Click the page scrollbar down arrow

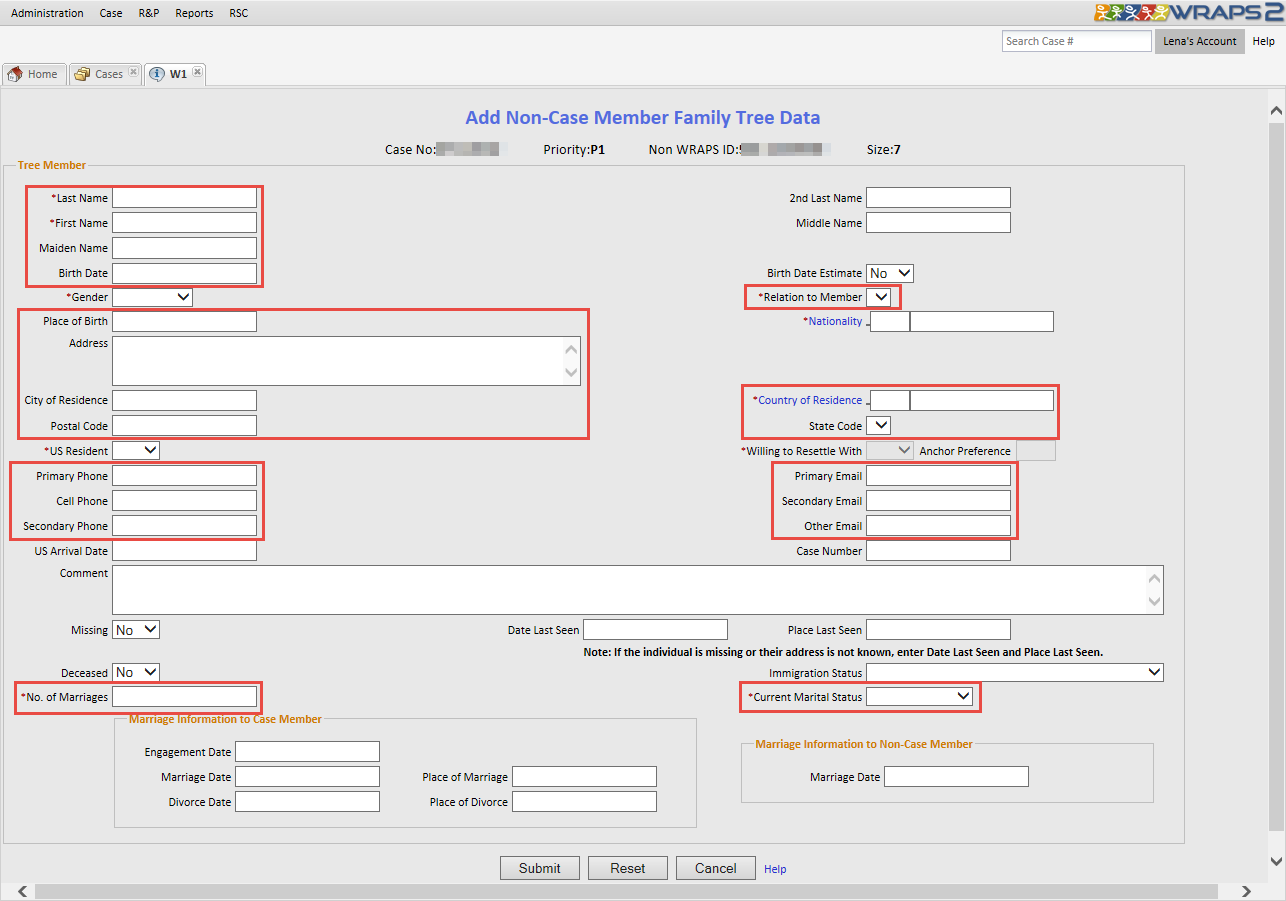point(1276,862)
